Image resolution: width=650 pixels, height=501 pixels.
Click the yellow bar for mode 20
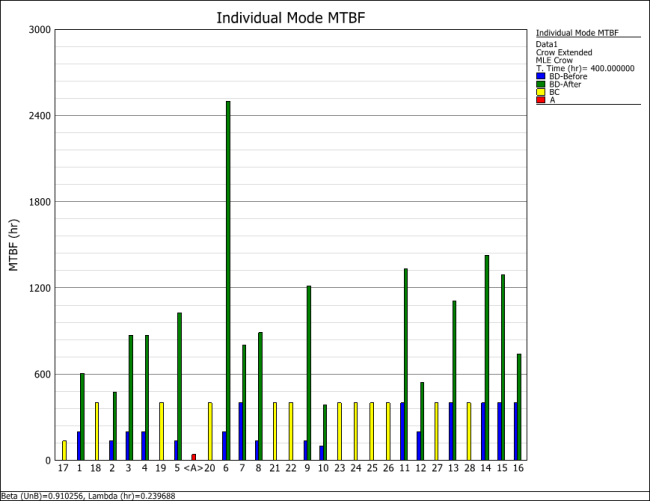pos(210,431)
